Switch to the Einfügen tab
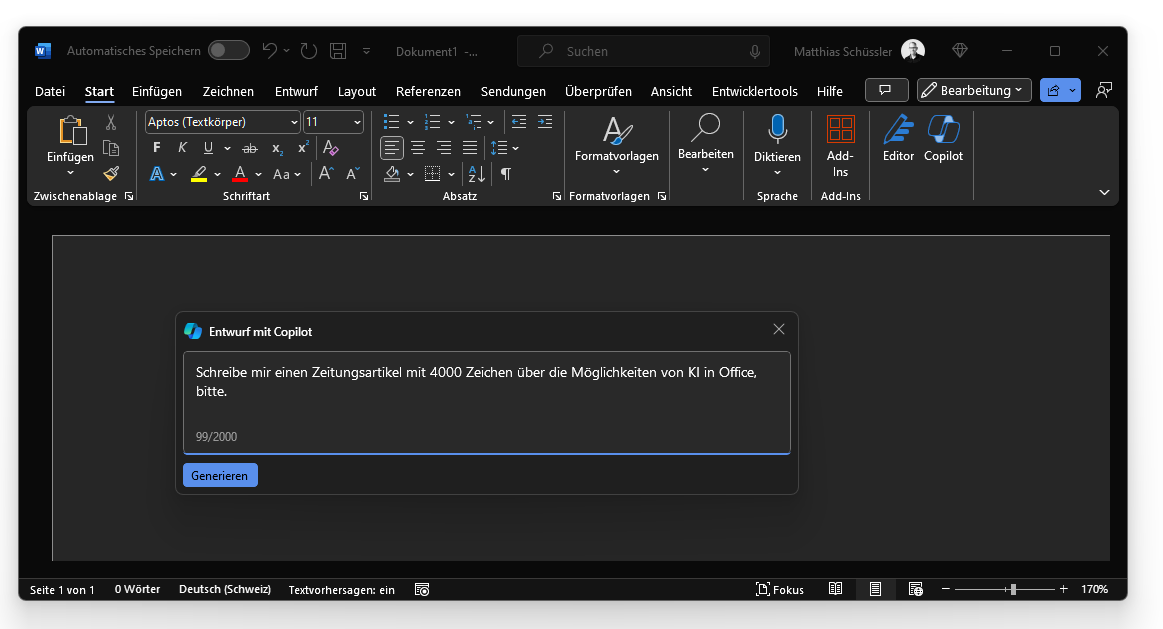This screenshot has height=629, width=1163. pos(157,91)
